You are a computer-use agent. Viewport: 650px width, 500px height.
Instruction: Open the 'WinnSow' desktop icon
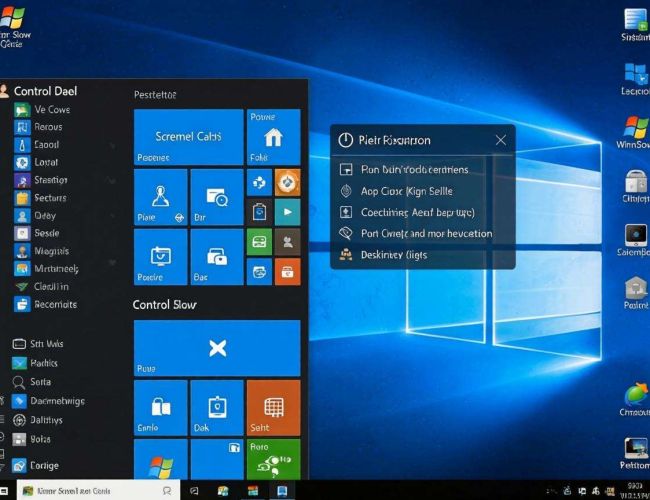click(x=634, y=133)
